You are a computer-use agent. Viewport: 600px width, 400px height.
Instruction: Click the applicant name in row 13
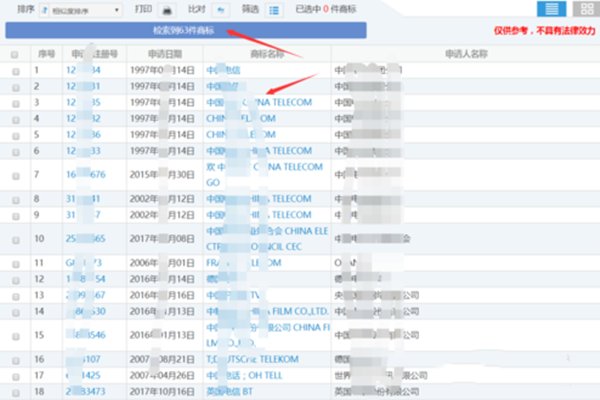coord(377,295)
